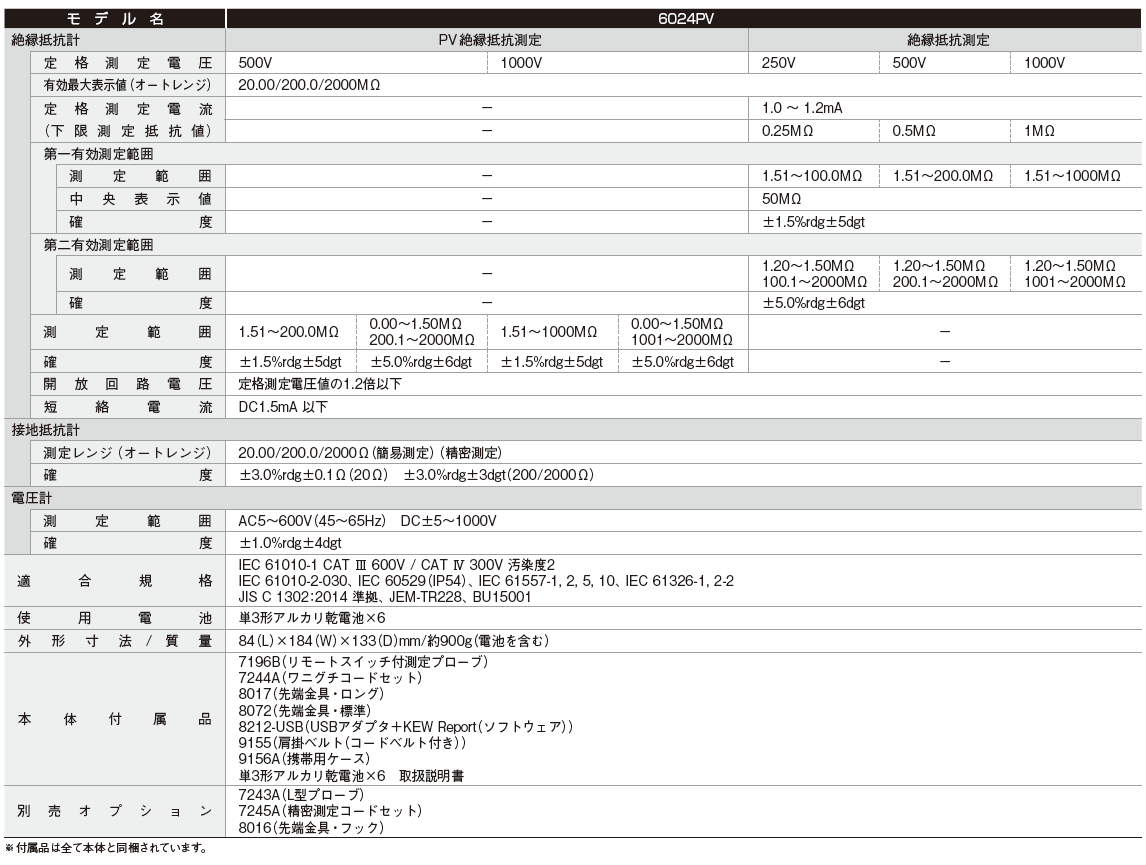Viewport: 1146px width, 865px height.
Task: Click the 8212-USB KEW Report item
Action: point(405,727)
